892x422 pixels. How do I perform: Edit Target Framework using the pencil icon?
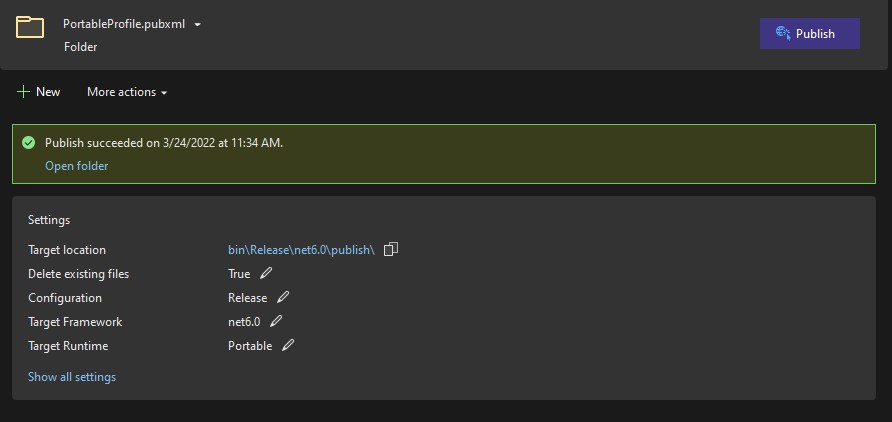[x=276, y=321]
